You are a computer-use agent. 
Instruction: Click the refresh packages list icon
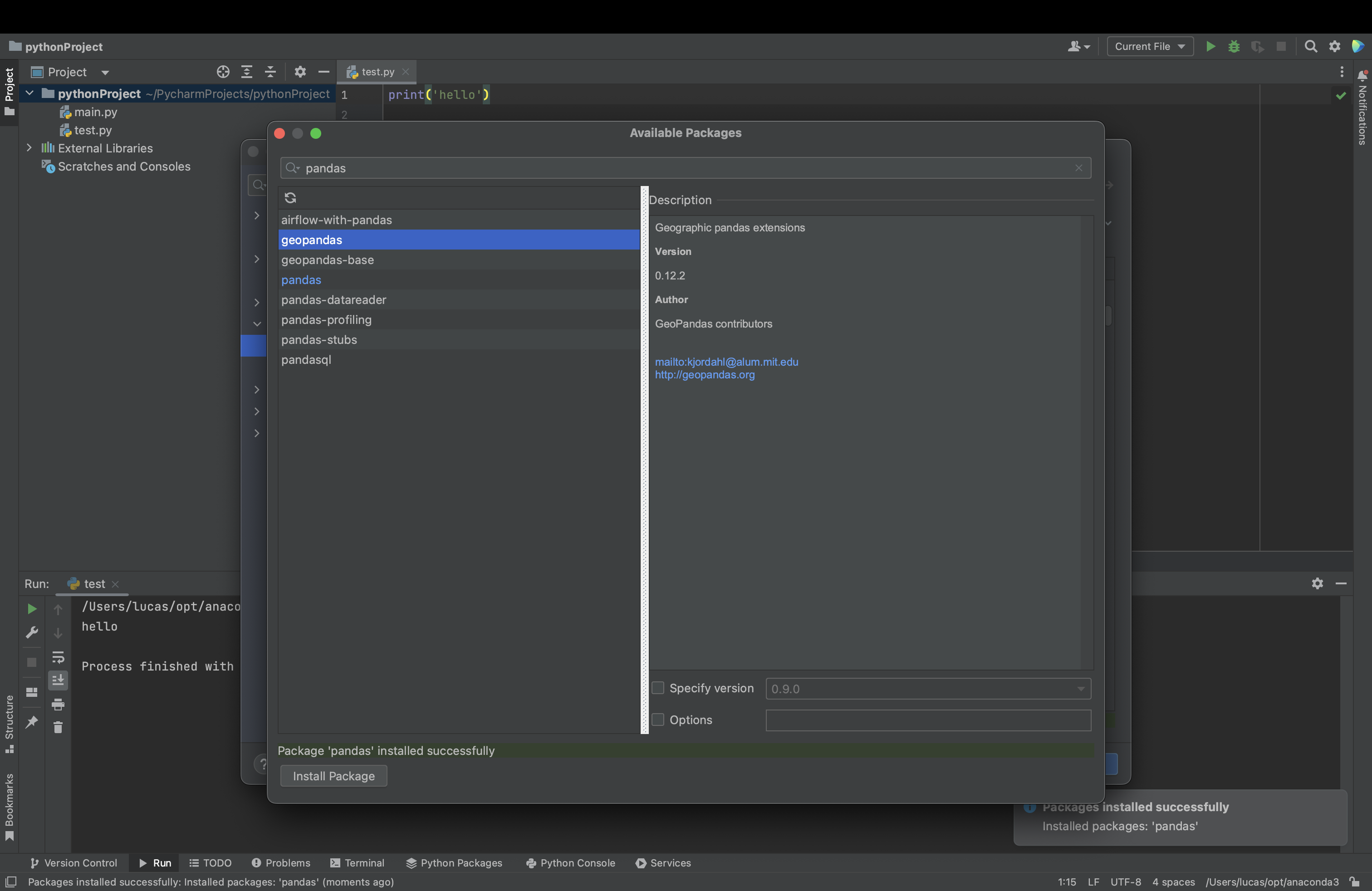click(290, 198)
